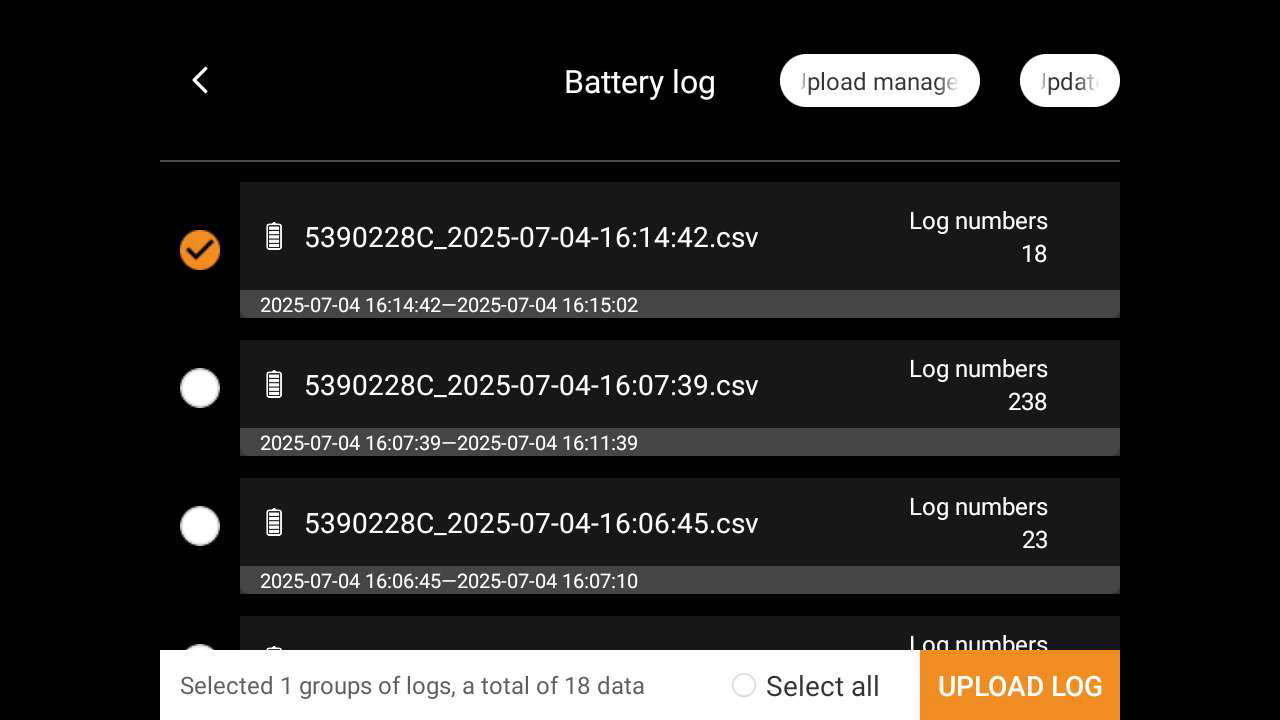Select the 16:07:39 log checkbox
This screenshot has height=720, width=1280.
[x=199, y=388]
